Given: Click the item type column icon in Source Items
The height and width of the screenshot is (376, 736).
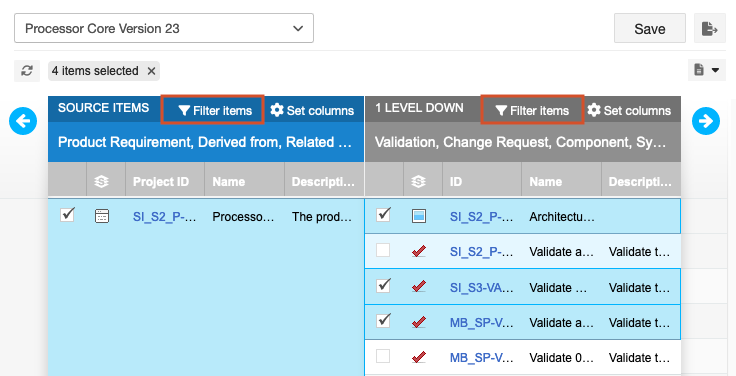Looking at the screenshot, I should click(x=101, y=181).
